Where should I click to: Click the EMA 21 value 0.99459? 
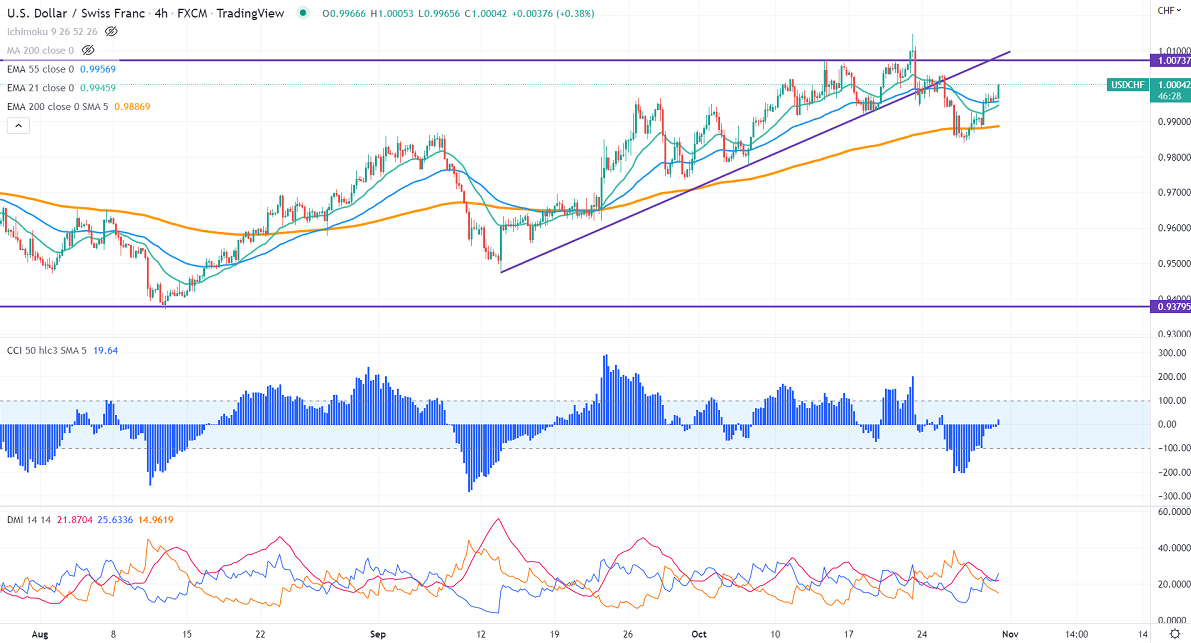(x=98, y=88)
